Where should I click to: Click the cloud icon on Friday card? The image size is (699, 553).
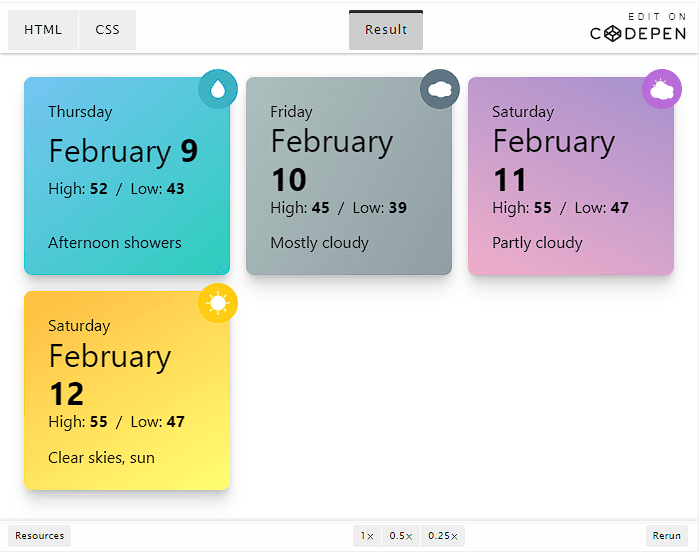click(440, 89)
